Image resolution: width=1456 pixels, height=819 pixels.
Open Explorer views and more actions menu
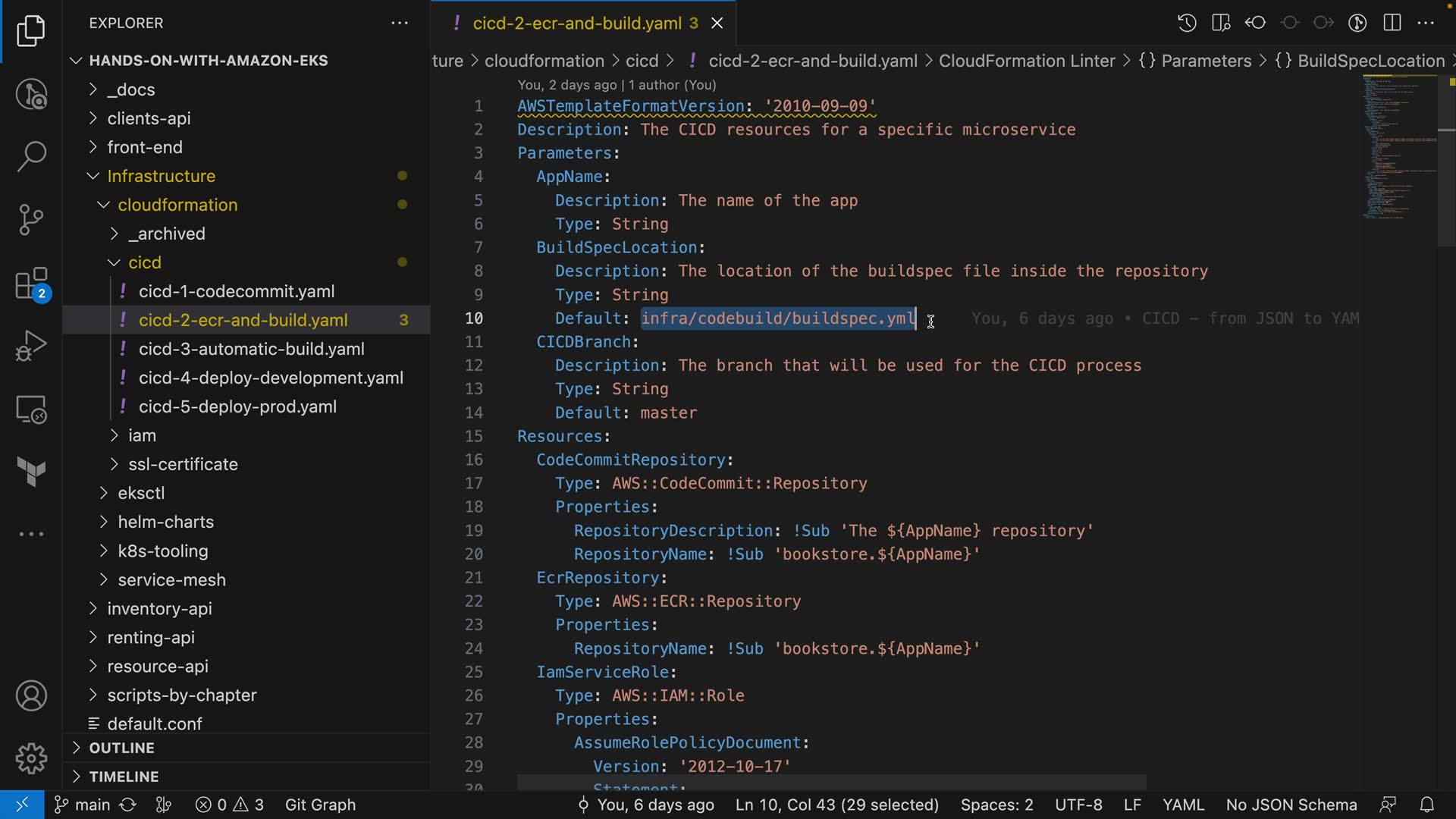(400, 24)
